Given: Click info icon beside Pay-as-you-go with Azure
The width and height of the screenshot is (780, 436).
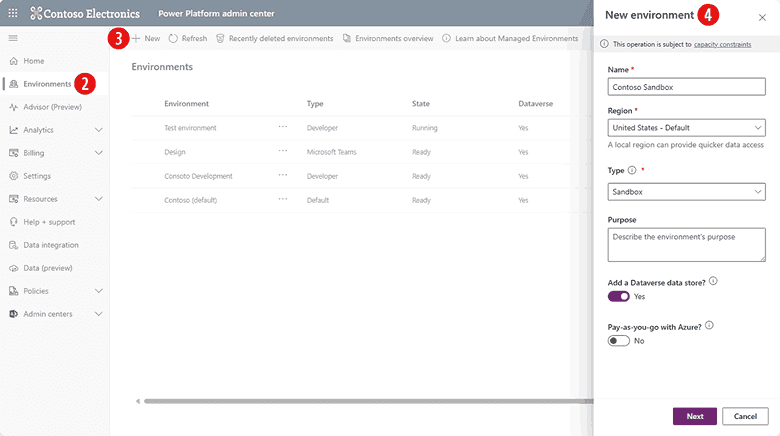Looking at the screenshot, I should 709,326.
